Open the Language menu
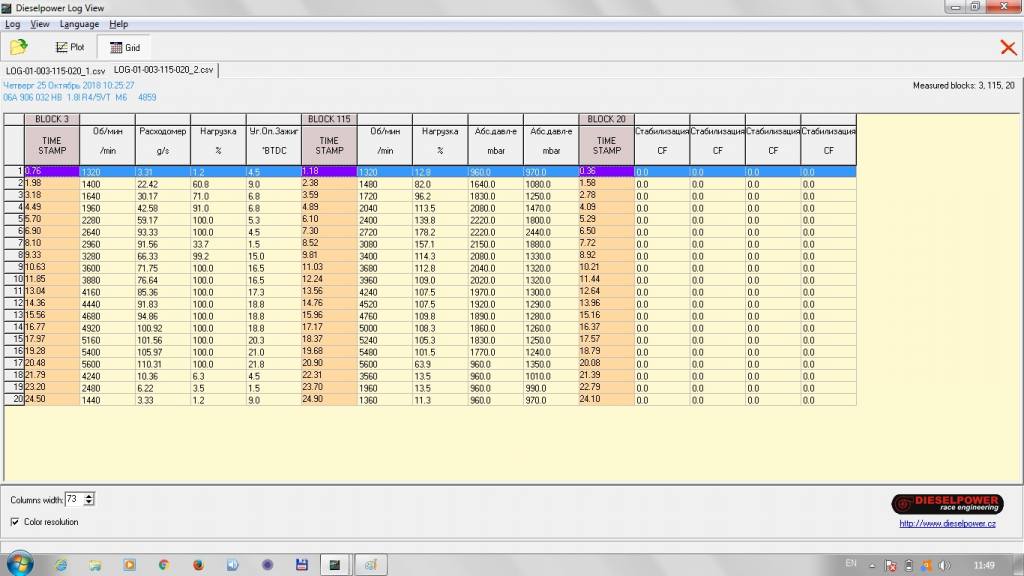 [x=79, y=23]
